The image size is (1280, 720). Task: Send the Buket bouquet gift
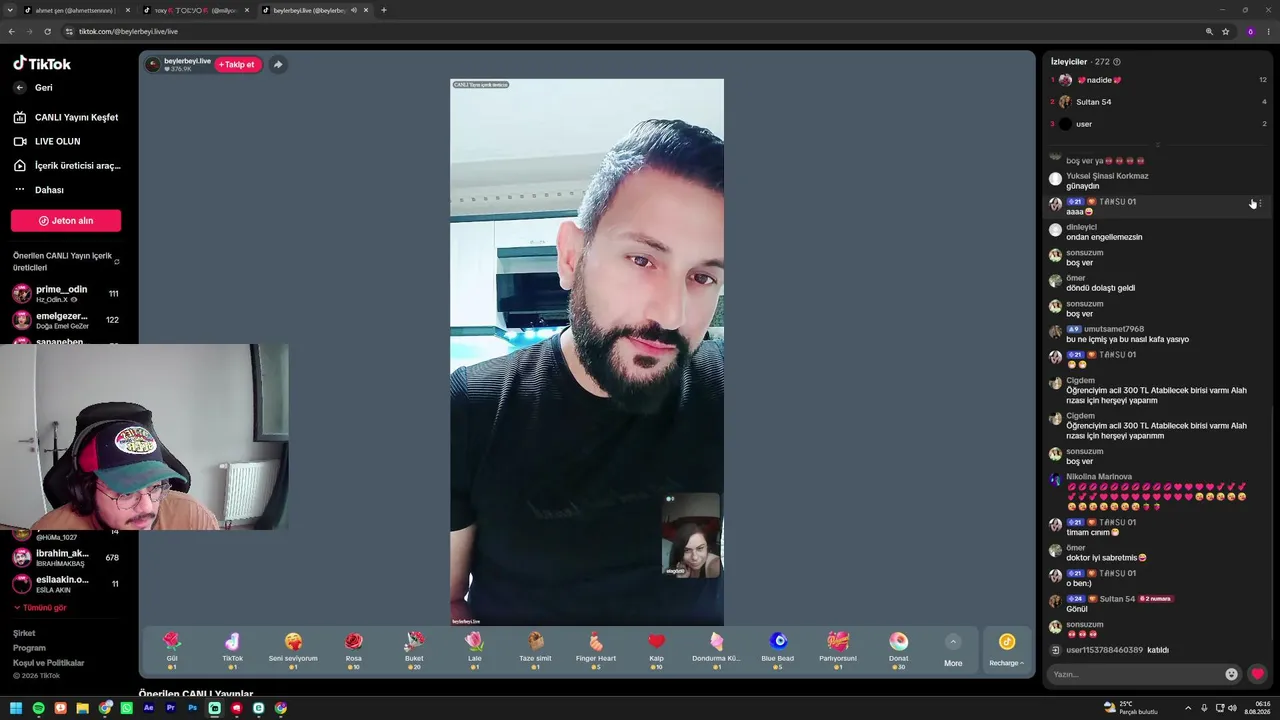click(414, 649)
